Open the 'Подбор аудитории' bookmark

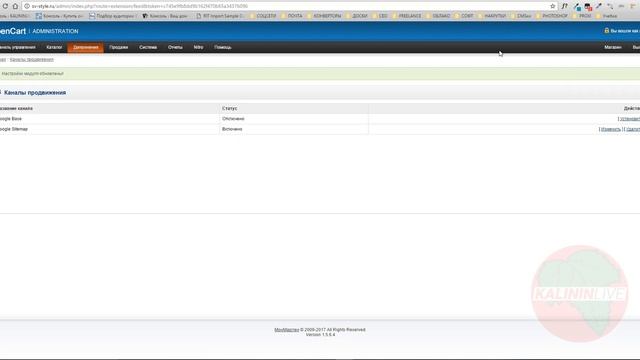(112, 16)
